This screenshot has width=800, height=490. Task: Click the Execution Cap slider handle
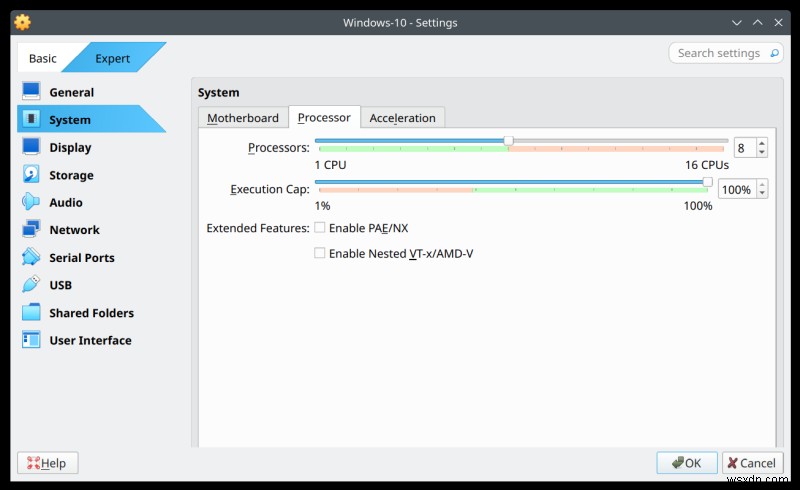pyautogui.click(x=707, y=182)
